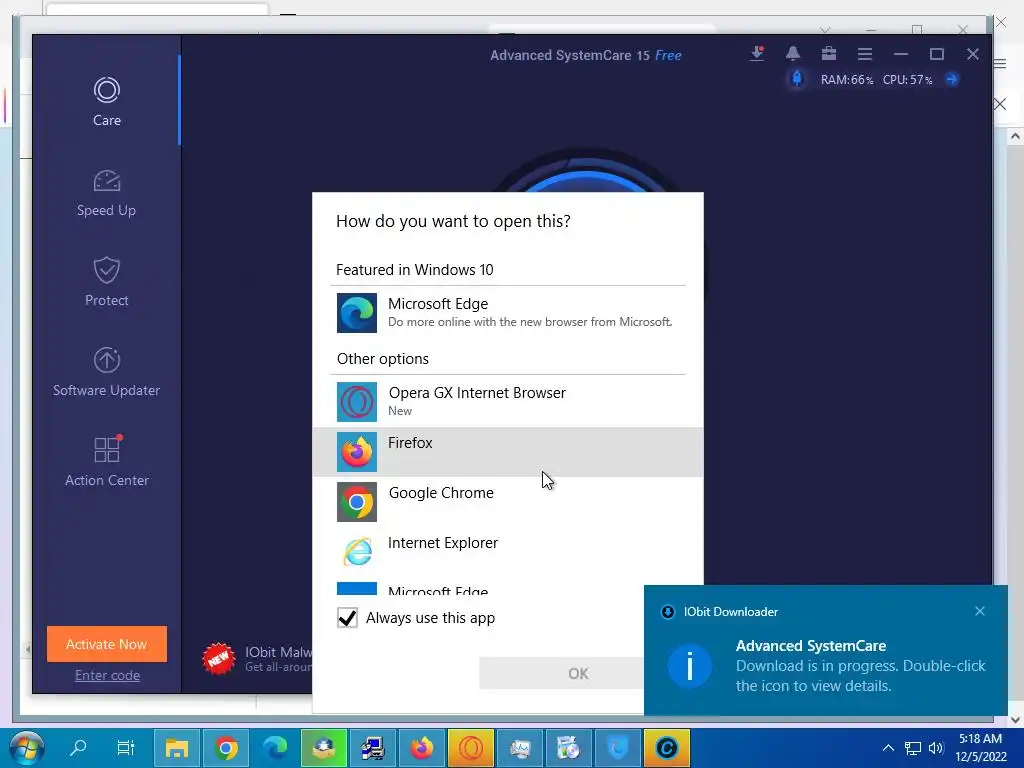The width and height of the screenshot is (1024, 768).
Task: Click the blue shield taskbar icon
Action: (x=618, y=748)
